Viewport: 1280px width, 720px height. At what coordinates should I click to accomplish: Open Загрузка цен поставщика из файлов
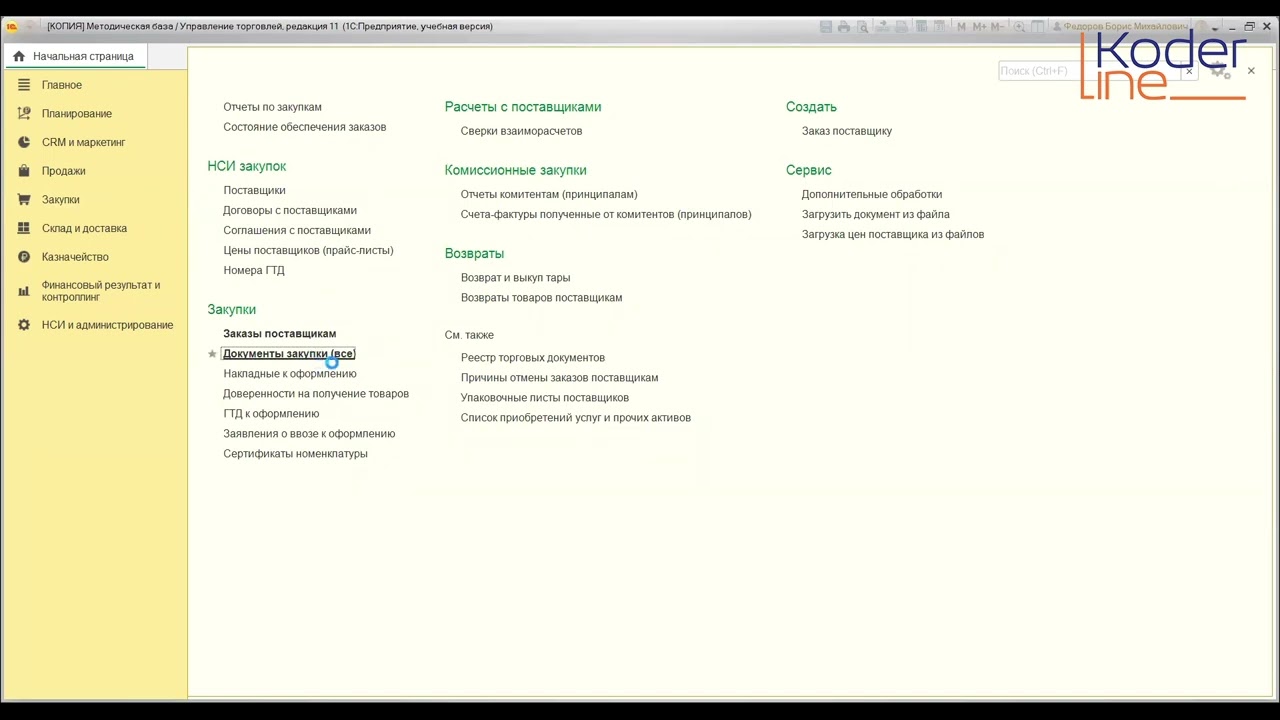[x=893, y=234]
